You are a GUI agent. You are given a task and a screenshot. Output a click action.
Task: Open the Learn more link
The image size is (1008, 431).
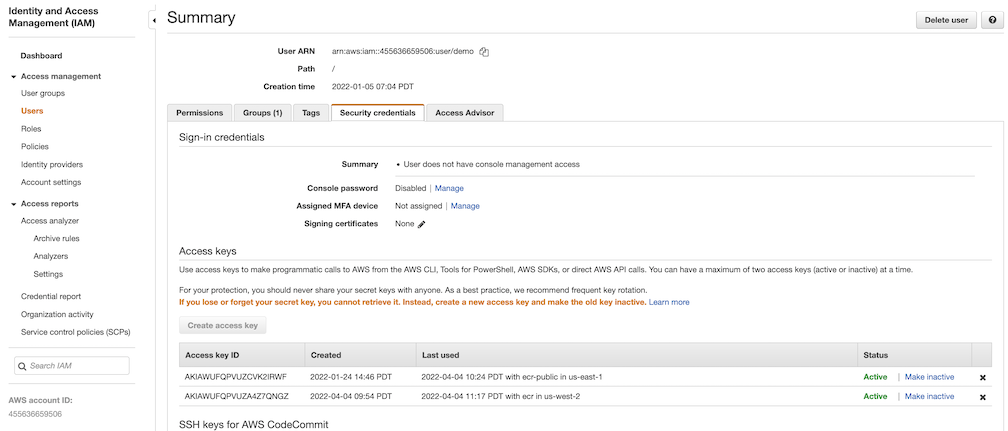click(669, 302)
